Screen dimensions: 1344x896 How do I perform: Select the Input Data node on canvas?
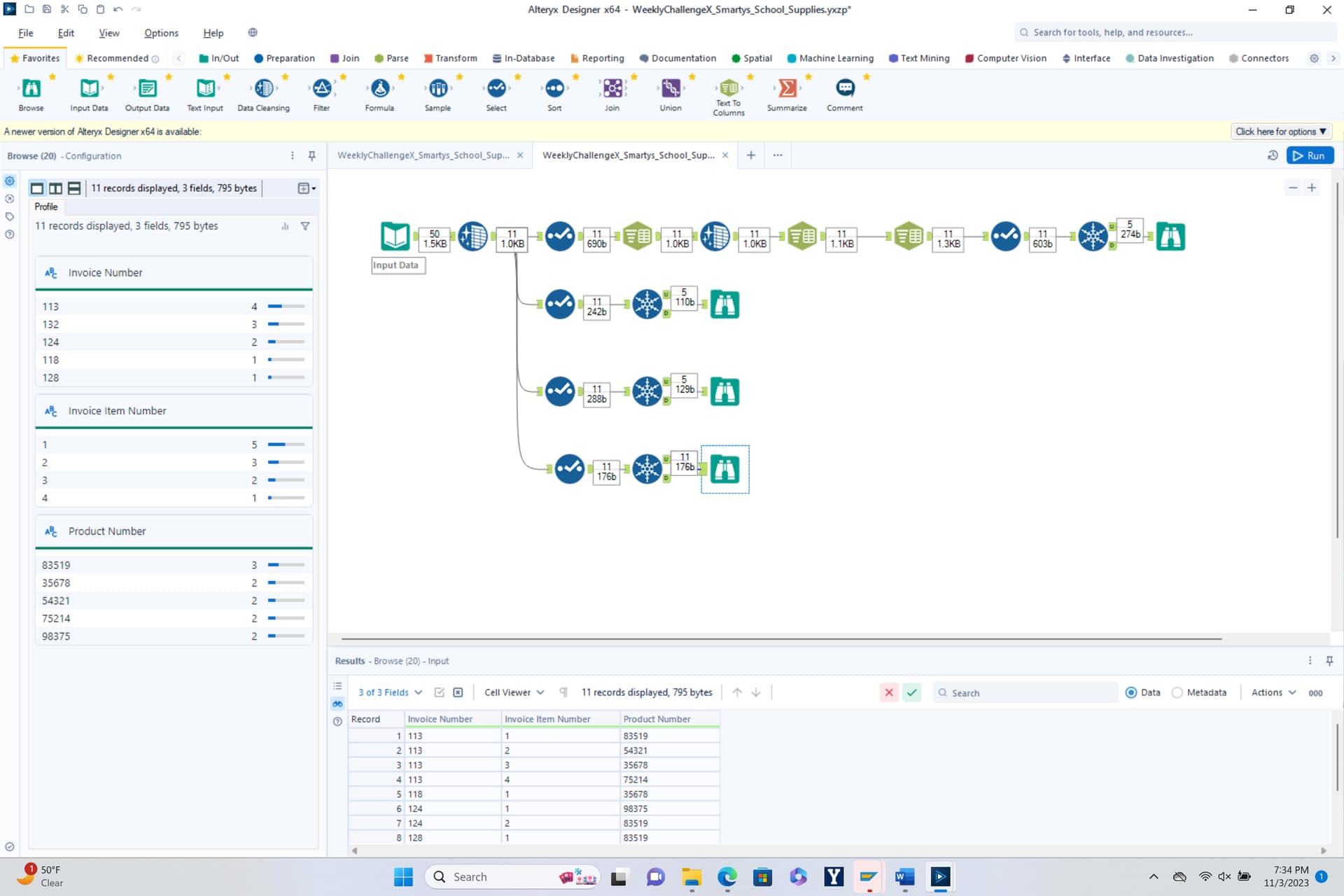point(395,237)
